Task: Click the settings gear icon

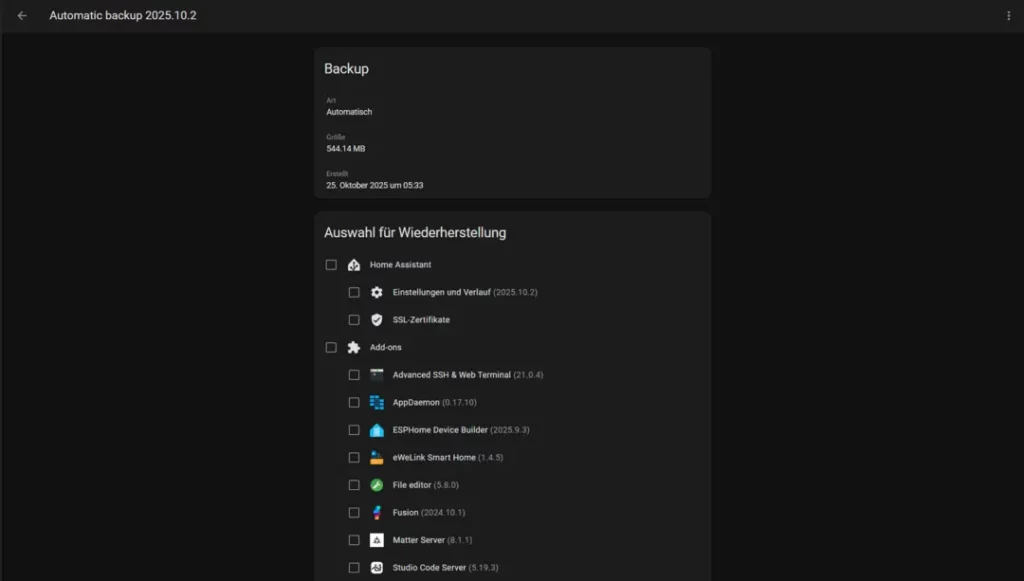Action: pyautogui.click(x=376, y=292)
